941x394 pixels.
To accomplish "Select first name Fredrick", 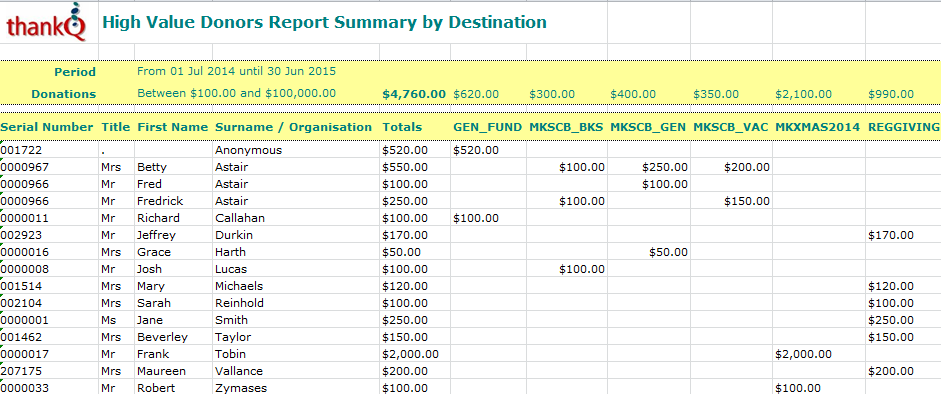I will [160, 201].
